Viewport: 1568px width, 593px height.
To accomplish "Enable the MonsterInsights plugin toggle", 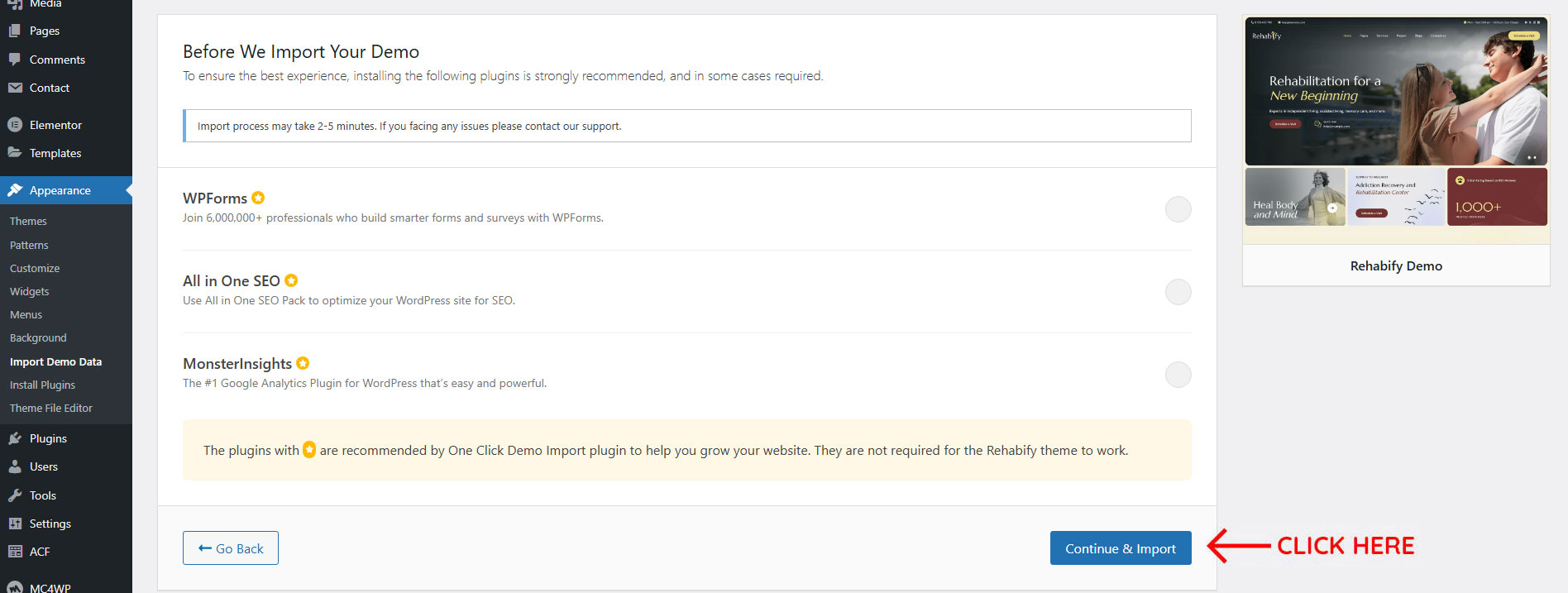I will (1178, 375).
